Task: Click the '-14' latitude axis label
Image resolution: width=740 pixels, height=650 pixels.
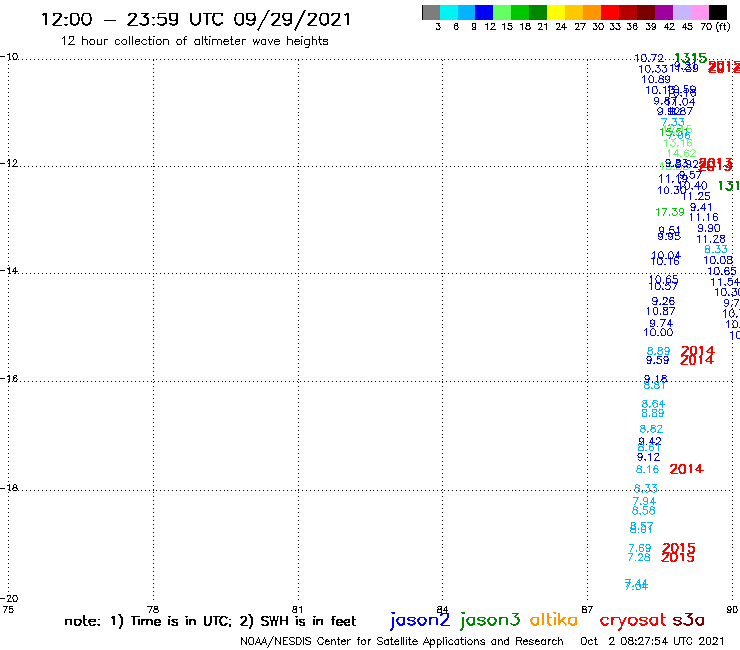Action: click(x=9, y=270)
